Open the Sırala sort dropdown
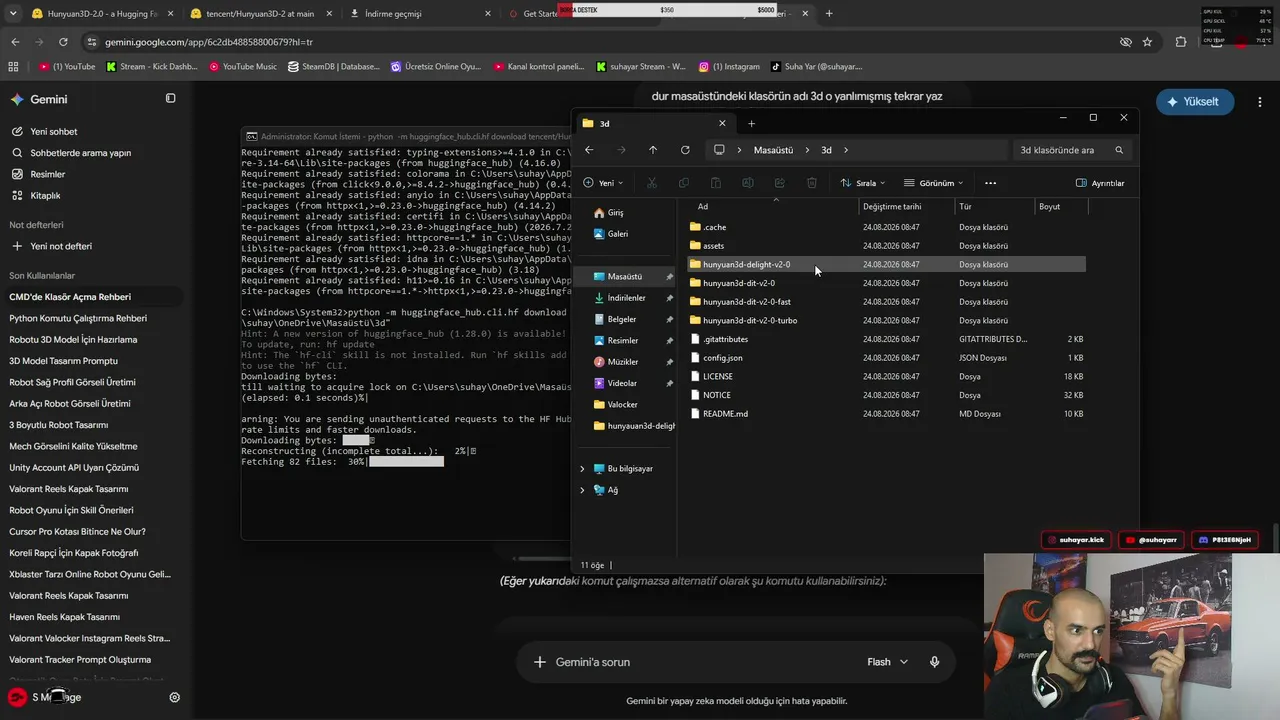This screenshot has height=720, width=1280. 863,183
